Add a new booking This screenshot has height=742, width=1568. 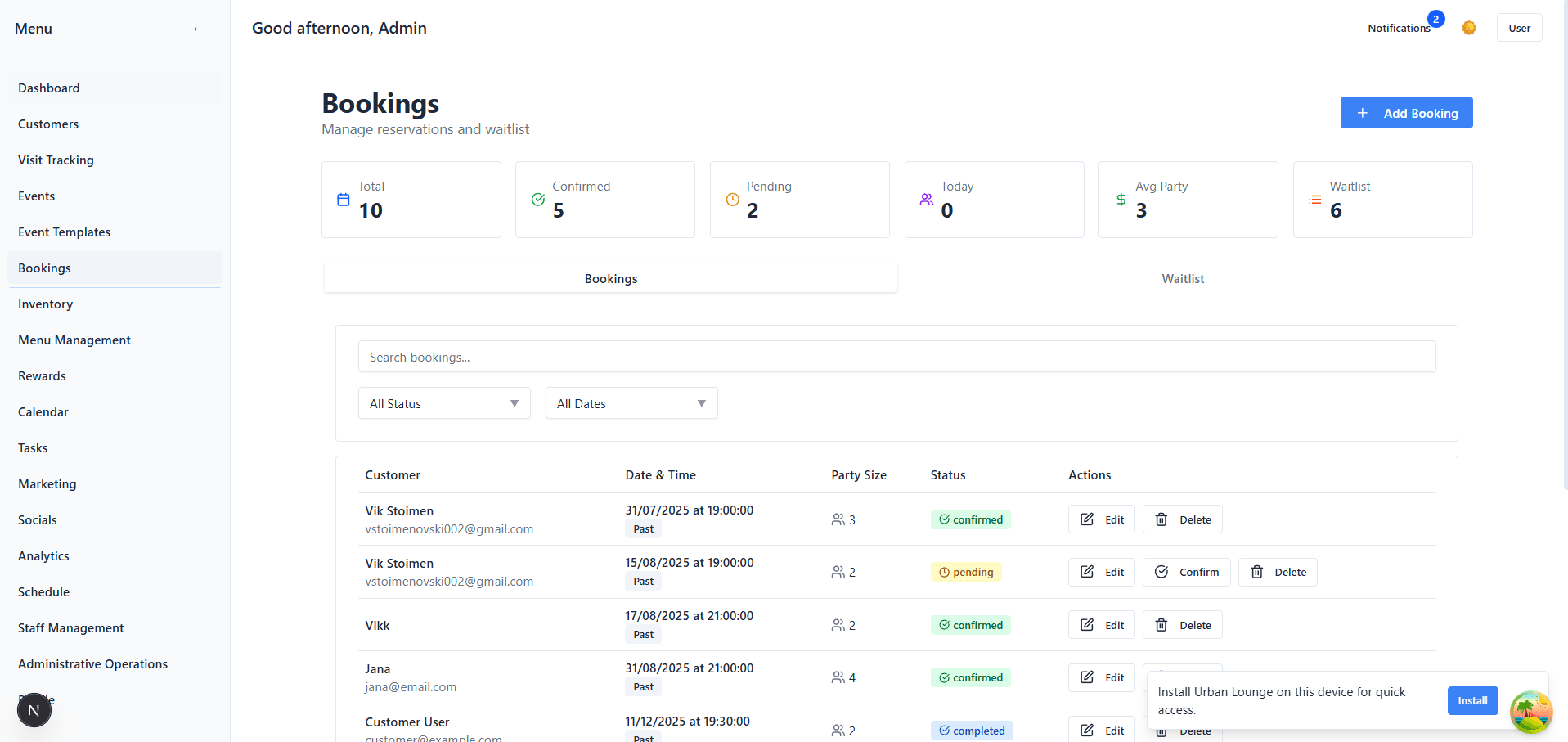coord(1406,113)
